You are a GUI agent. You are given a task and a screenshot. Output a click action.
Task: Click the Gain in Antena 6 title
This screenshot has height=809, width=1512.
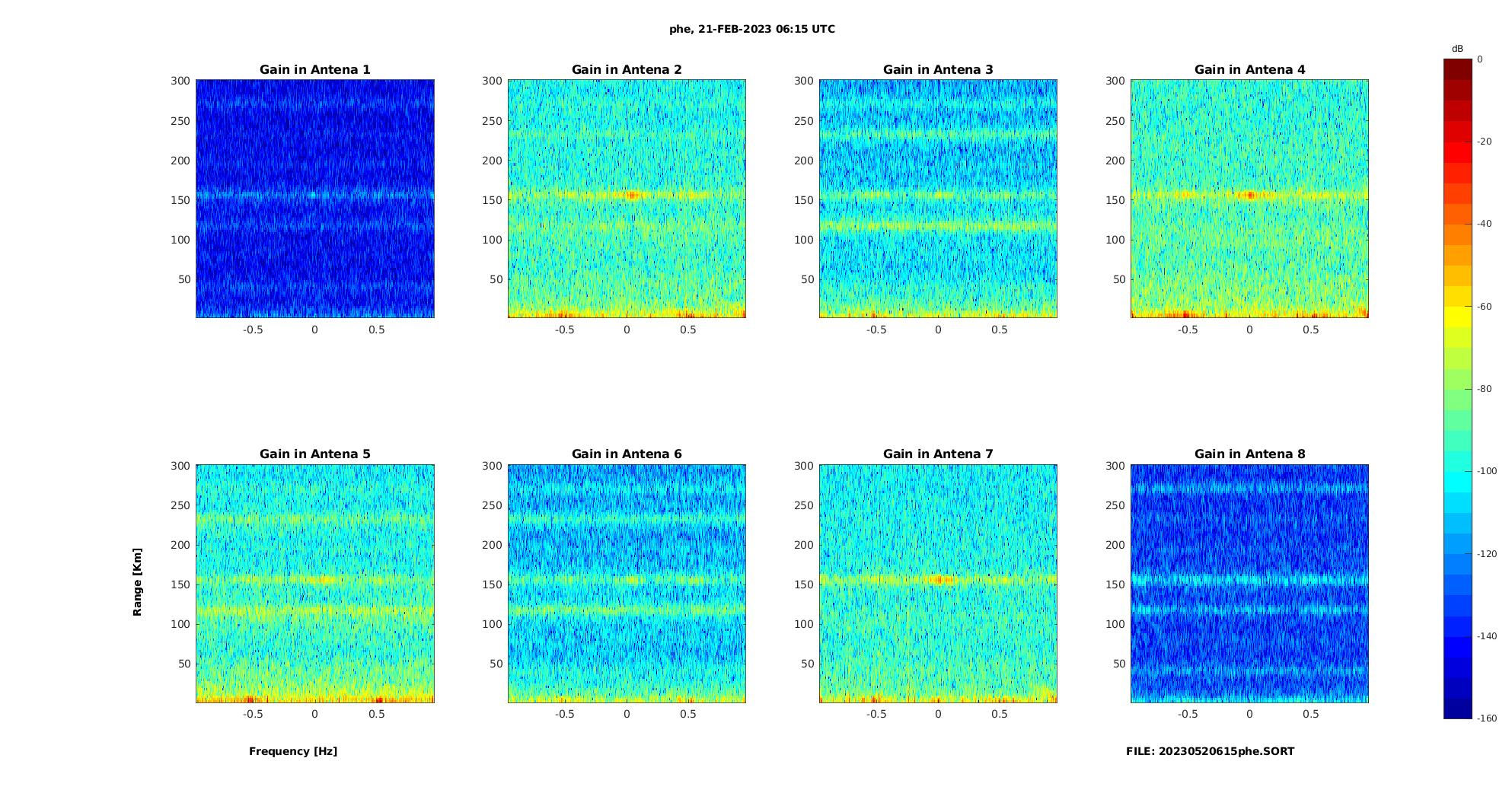tap(627, 454)
